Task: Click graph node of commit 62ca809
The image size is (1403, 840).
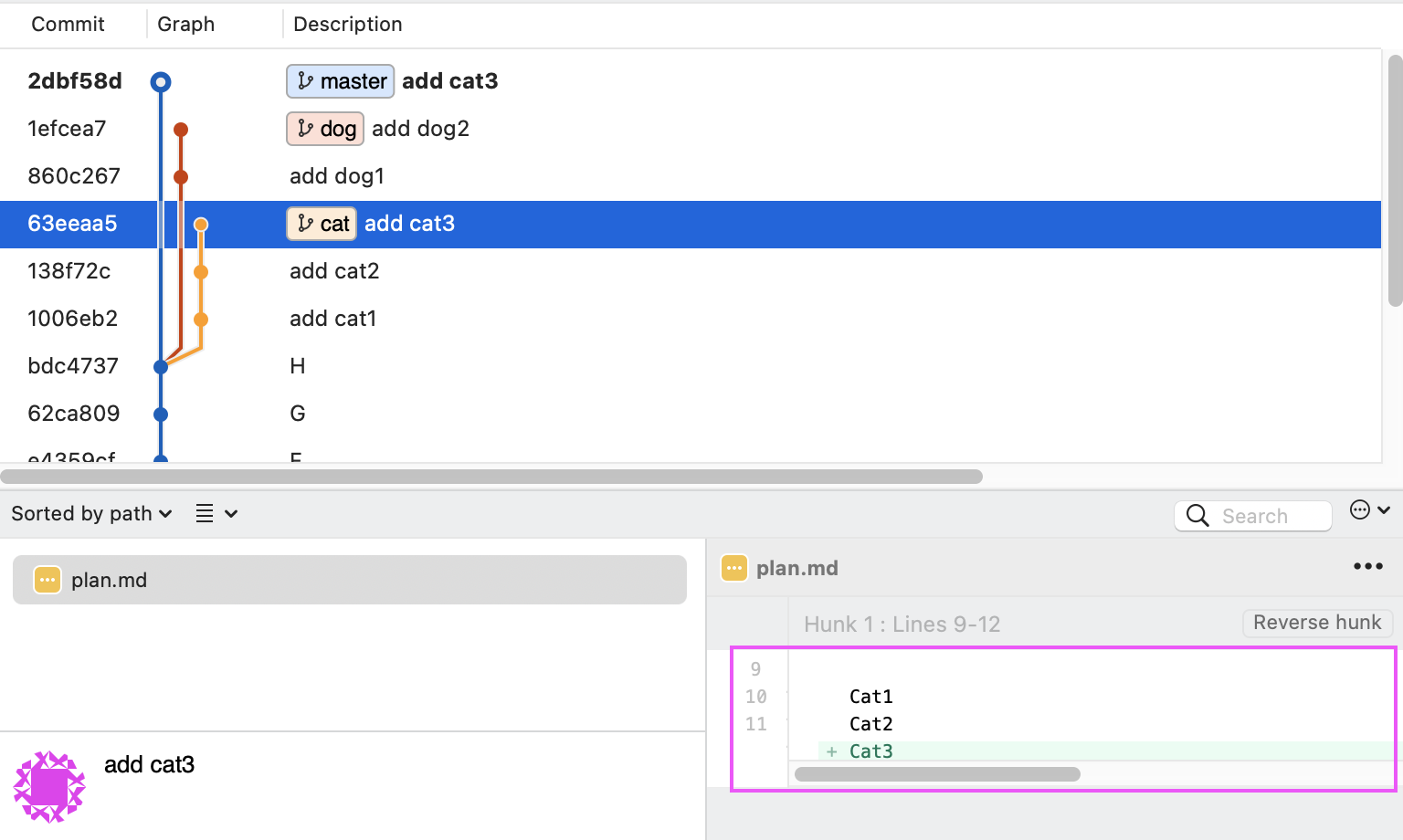Action: (x=161, y=415)
